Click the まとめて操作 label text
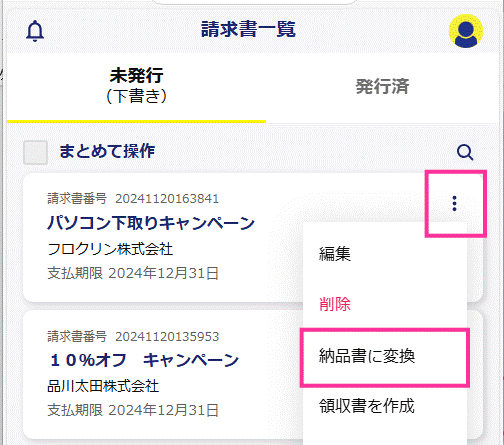504x445 pixels. click(x=107, y=151)
